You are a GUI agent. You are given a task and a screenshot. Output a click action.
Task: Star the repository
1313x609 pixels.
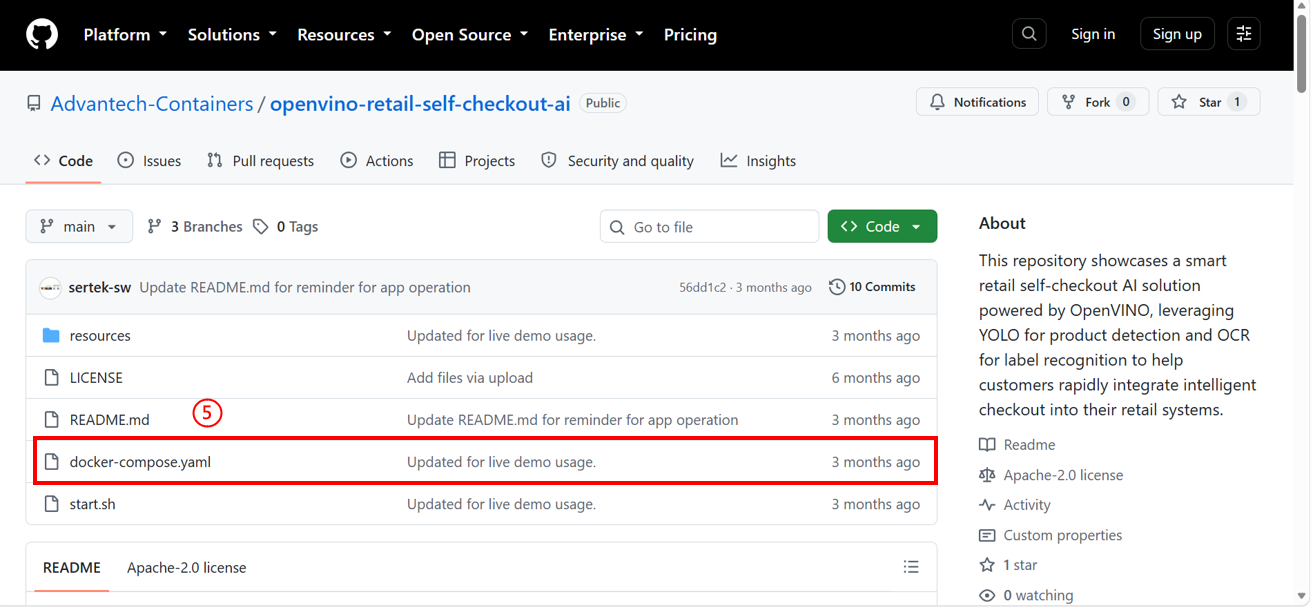[x=1208, y=102]
